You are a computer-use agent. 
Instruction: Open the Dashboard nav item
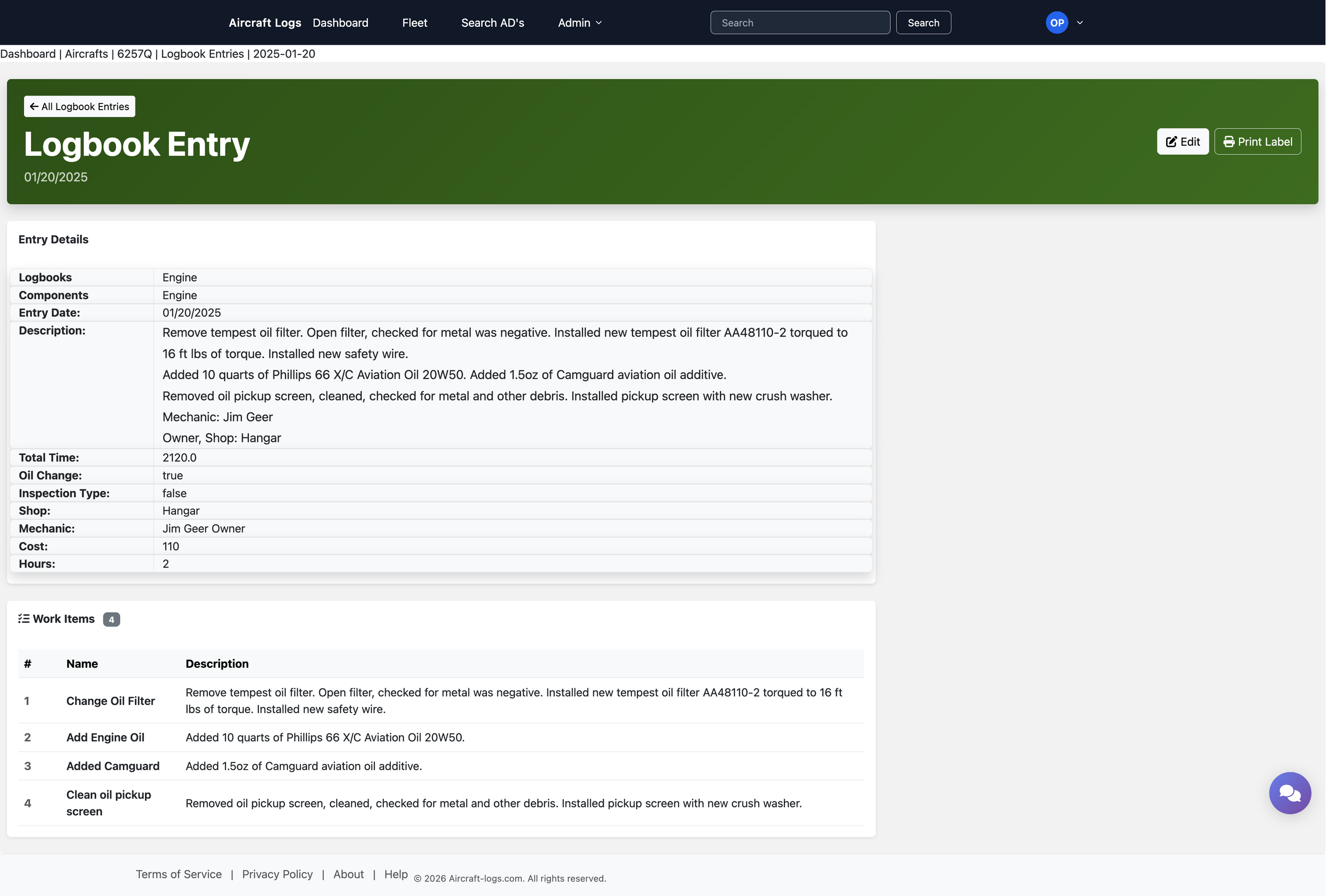coord(340,23)
